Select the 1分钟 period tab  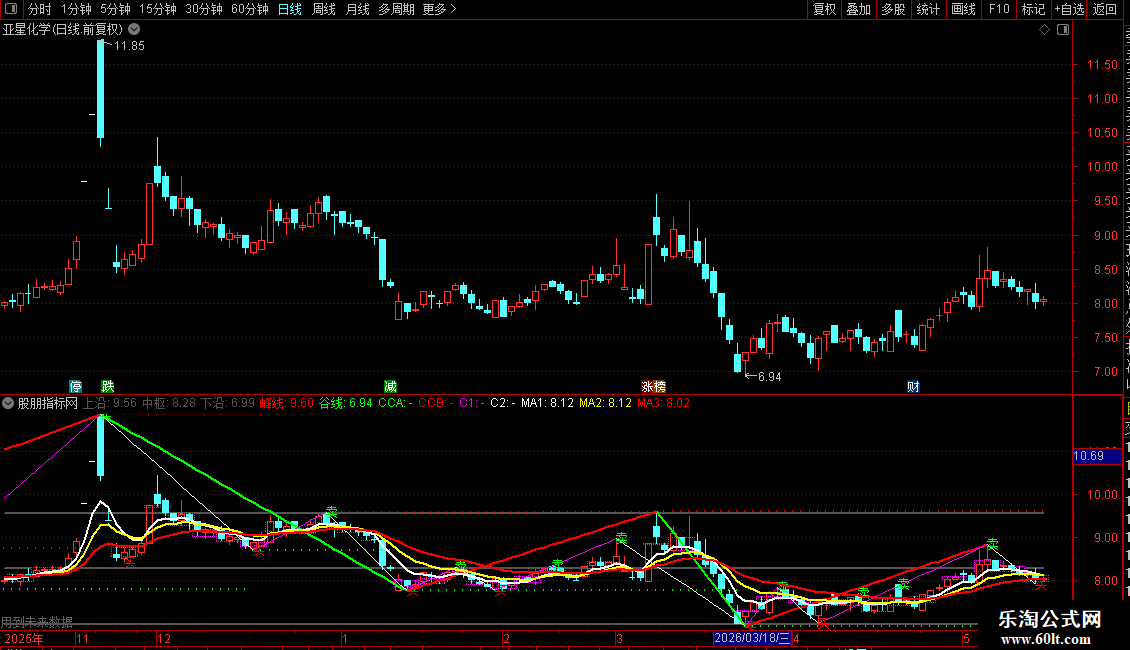click(x=76, y=9)
